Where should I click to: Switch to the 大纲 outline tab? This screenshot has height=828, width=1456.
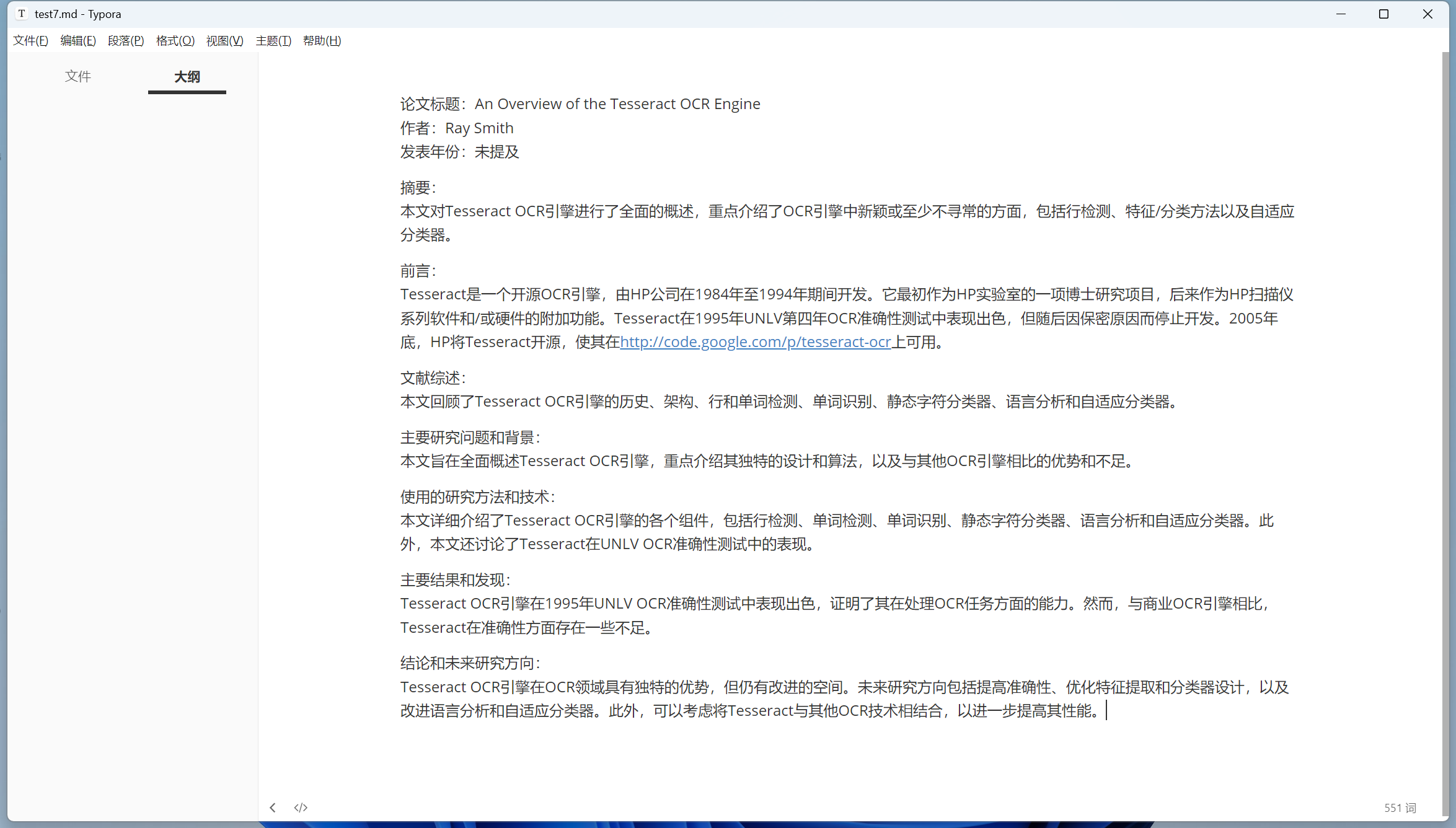[187, 76]
